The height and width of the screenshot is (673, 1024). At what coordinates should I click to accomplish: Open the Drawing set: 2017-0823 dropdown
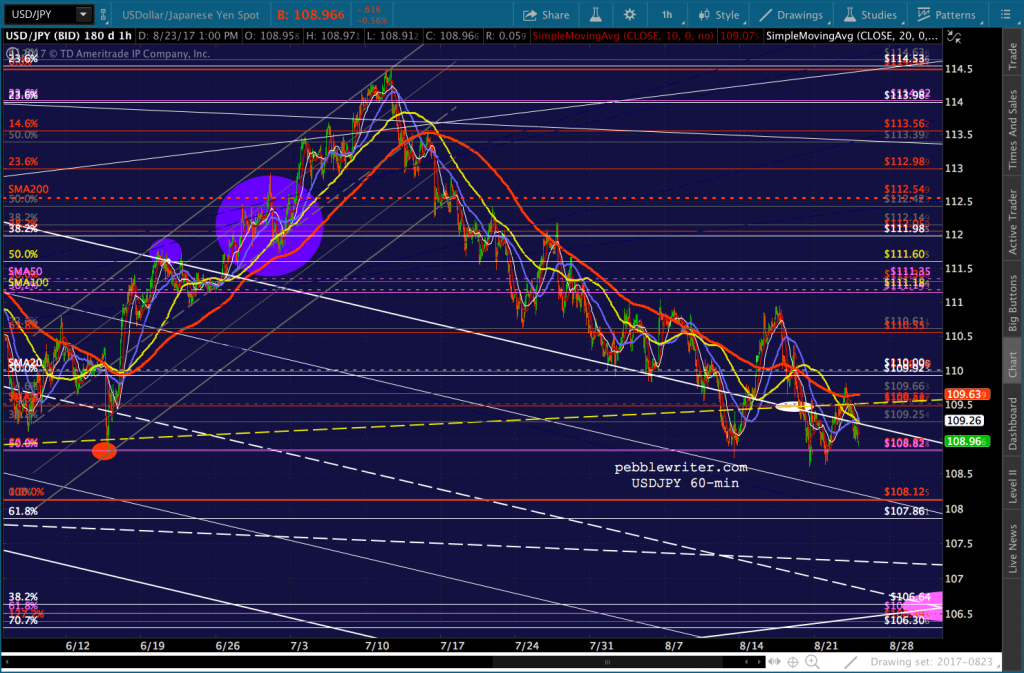pos(933,662)
